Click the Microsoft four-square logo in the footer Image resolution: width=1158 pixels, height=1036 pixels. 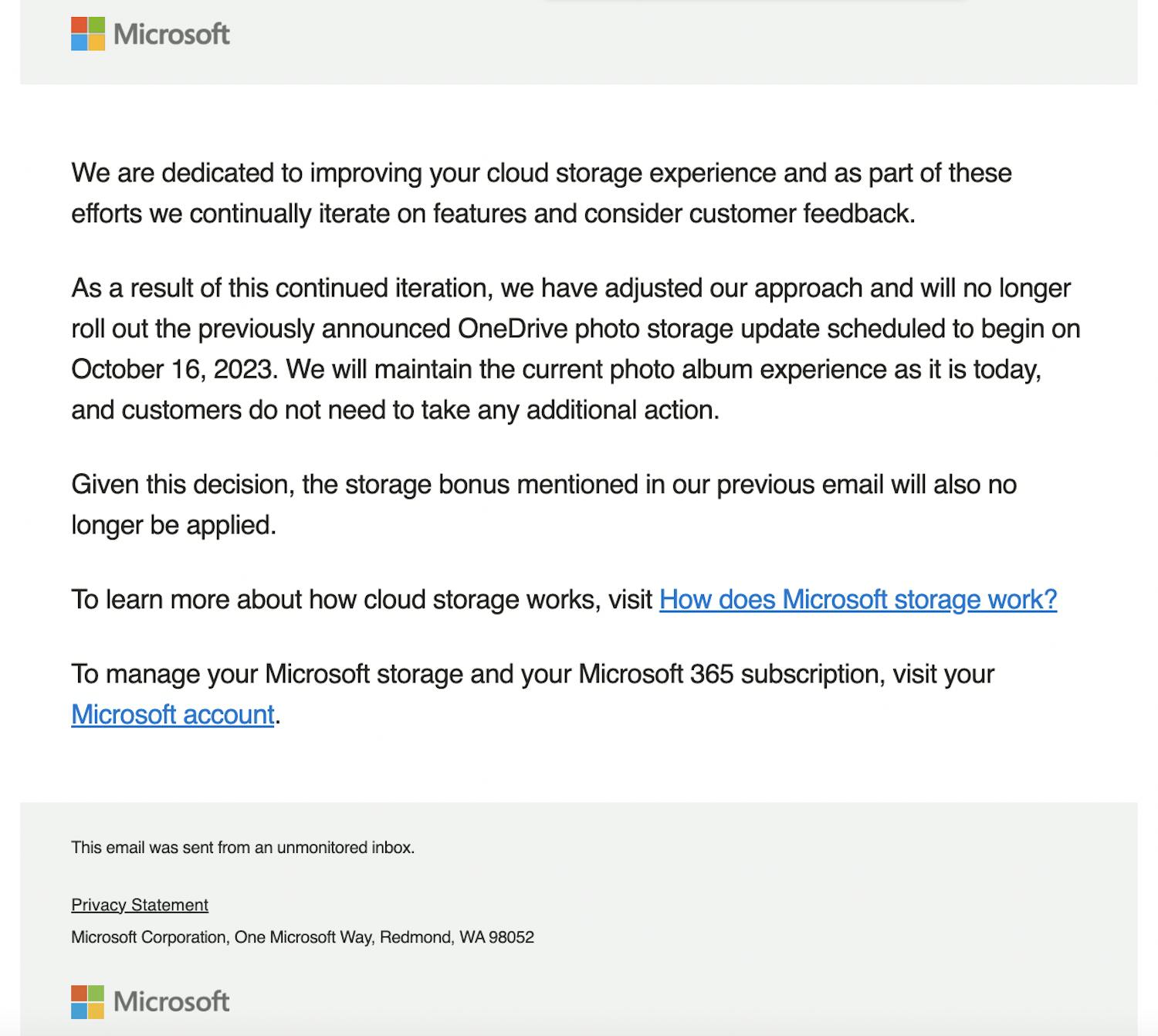88,1001
